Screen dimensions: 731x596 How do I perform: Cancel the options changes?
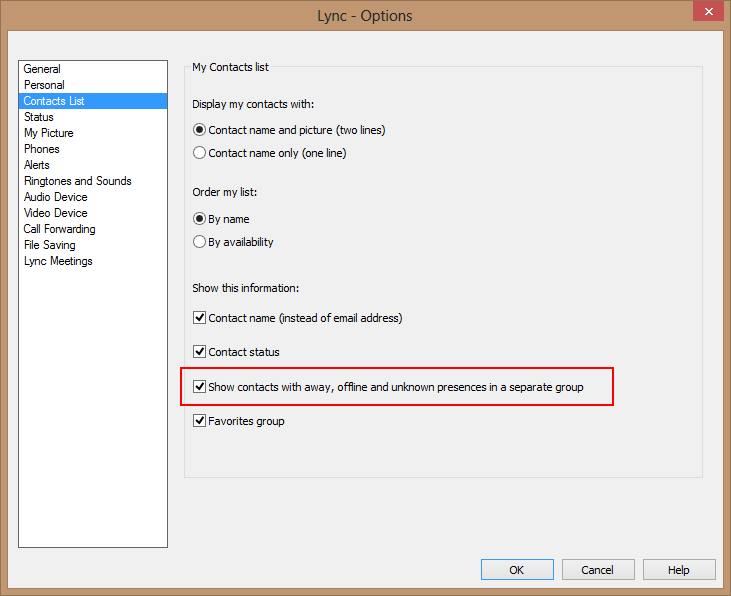(598, 570)
